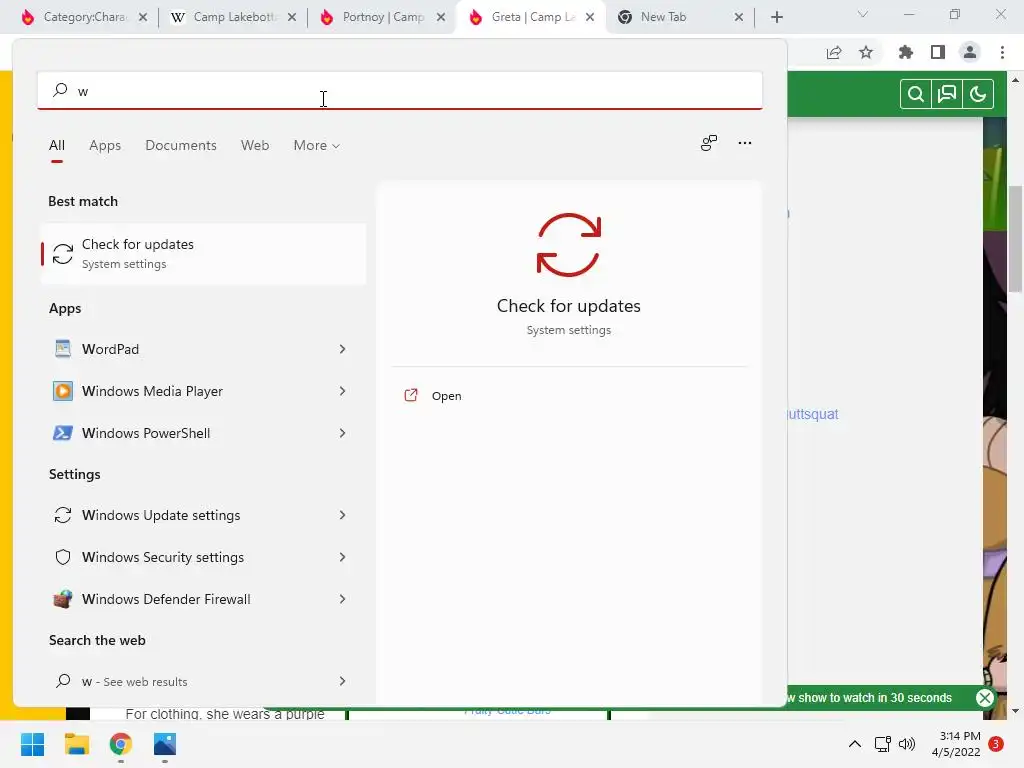This screenshot has height=768, width=1024.
Task: Open the More filter dropdown
Action: (317, 146)
